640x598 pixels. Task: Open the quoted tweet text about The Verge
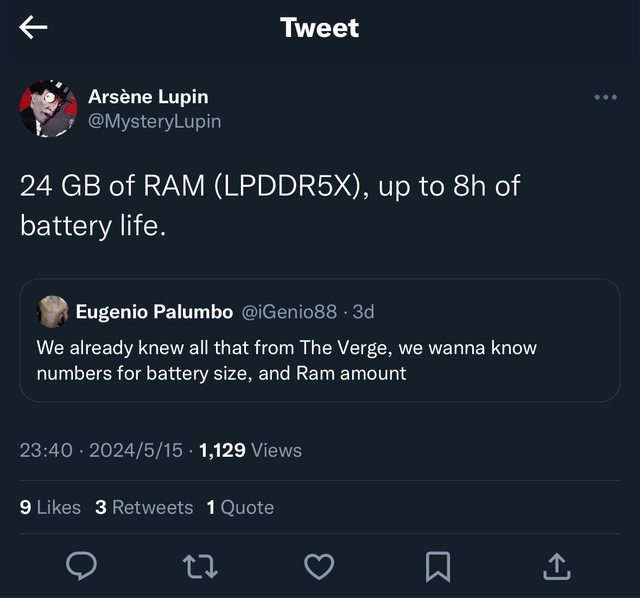pos(286,361)
